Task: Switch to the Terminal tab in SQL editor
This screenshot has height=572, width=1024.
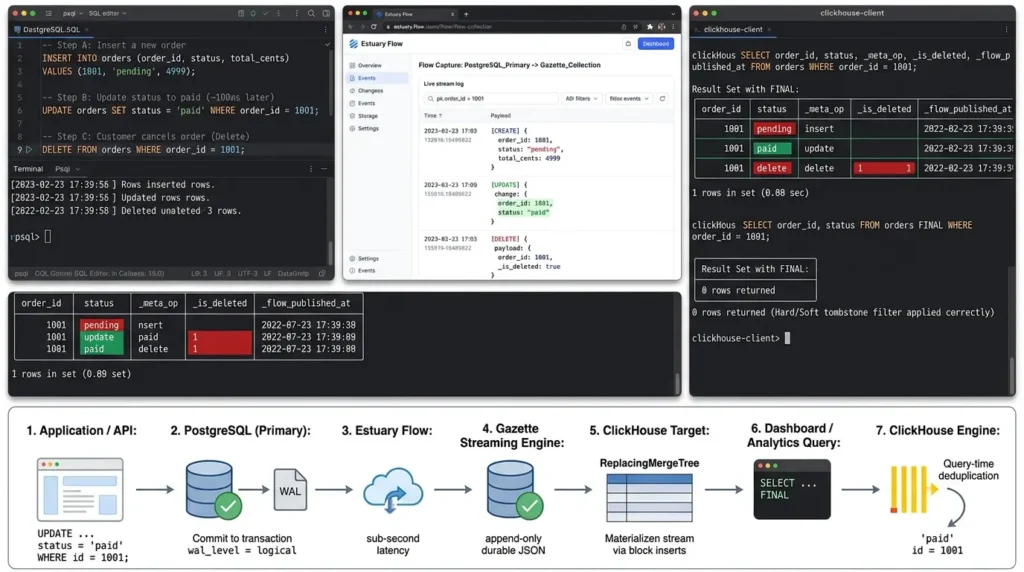Action: pyautogui.click(x=28, y=168)
